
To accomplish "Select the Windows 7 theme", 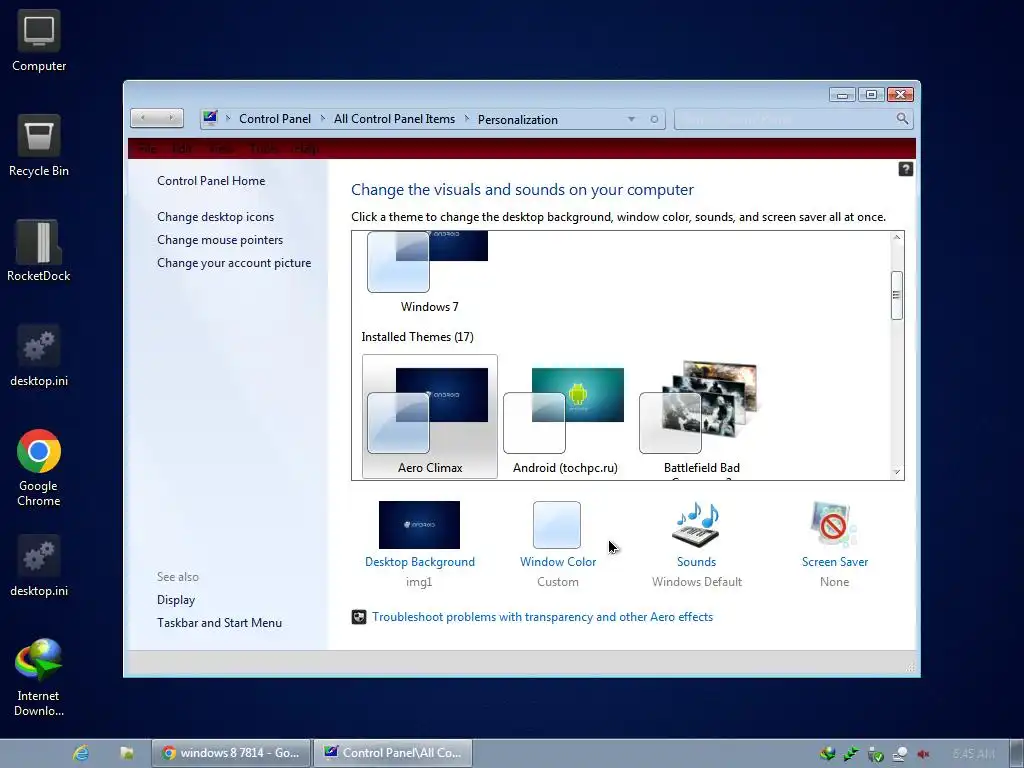I will (429, 272).
